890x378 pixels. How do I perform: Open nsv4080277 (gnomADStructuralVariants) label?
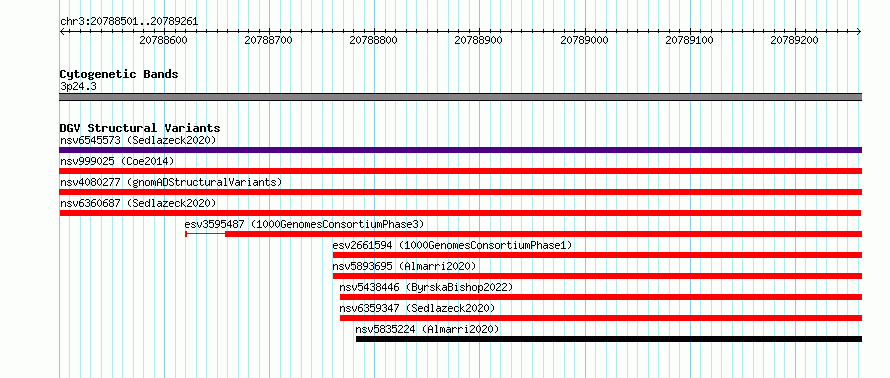171,182
